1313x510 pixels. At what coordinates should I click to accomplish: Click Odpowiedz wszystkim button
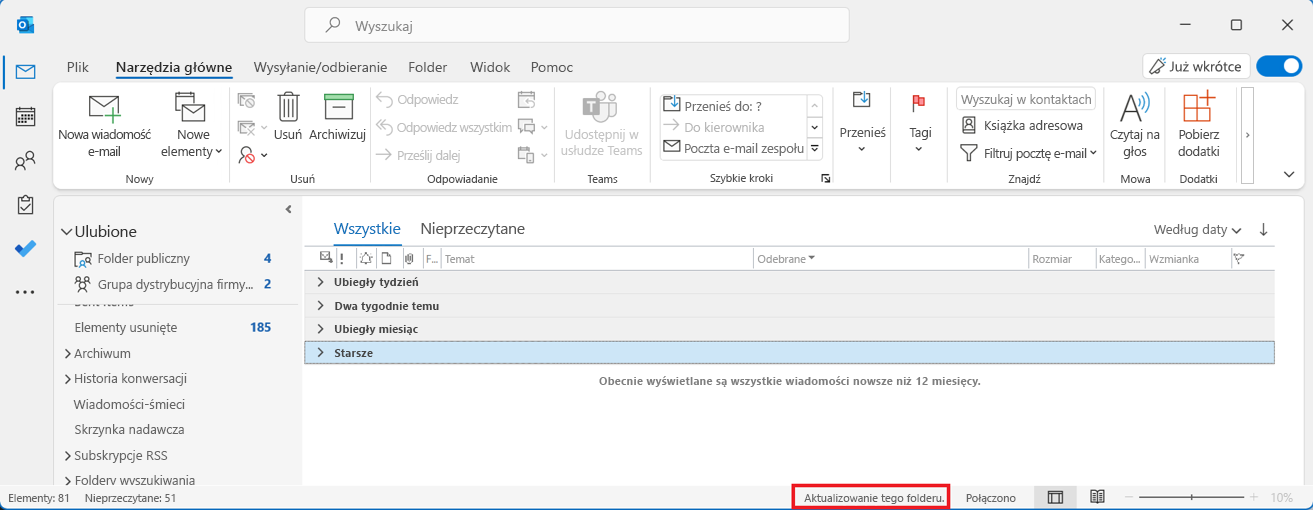point(444,127)
